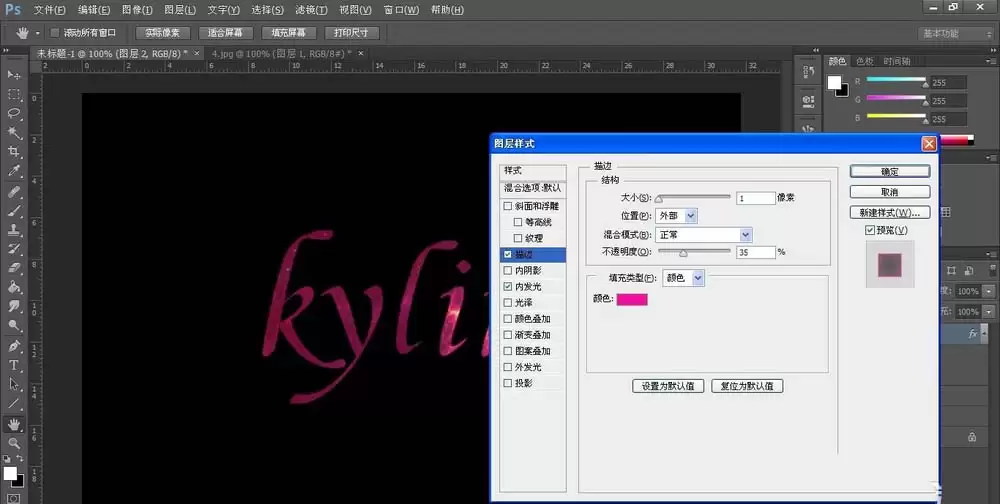Select the Line shape tool

tap(14, 404)
